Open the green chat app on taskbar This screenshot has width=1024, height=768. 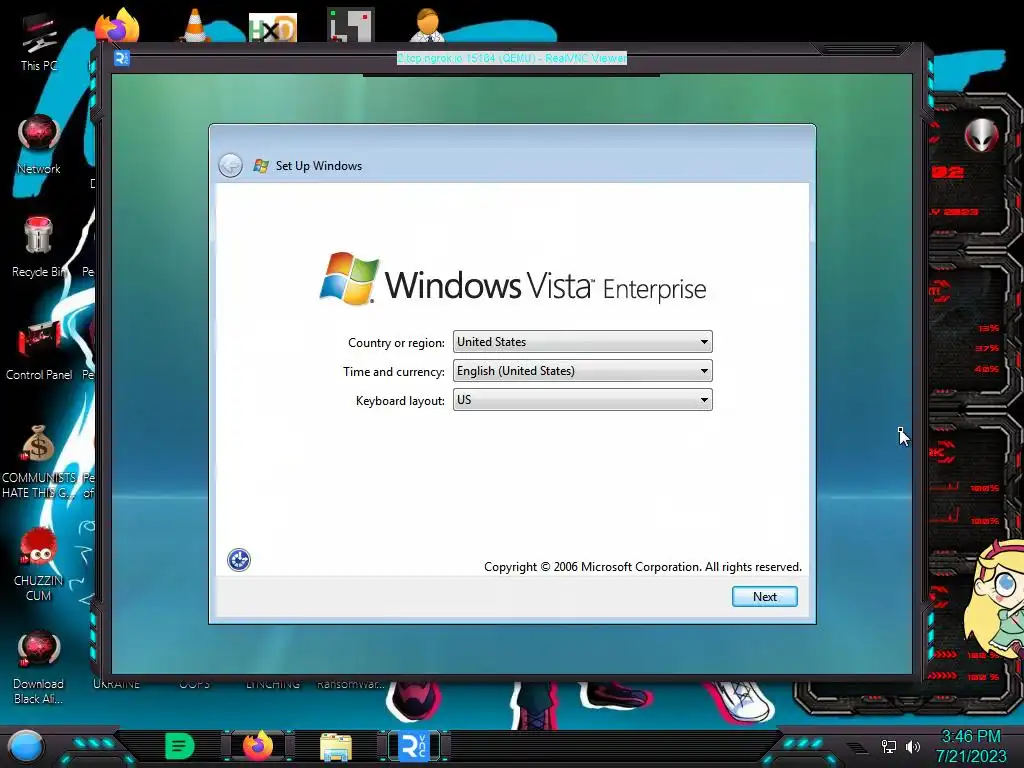point(180,746)
